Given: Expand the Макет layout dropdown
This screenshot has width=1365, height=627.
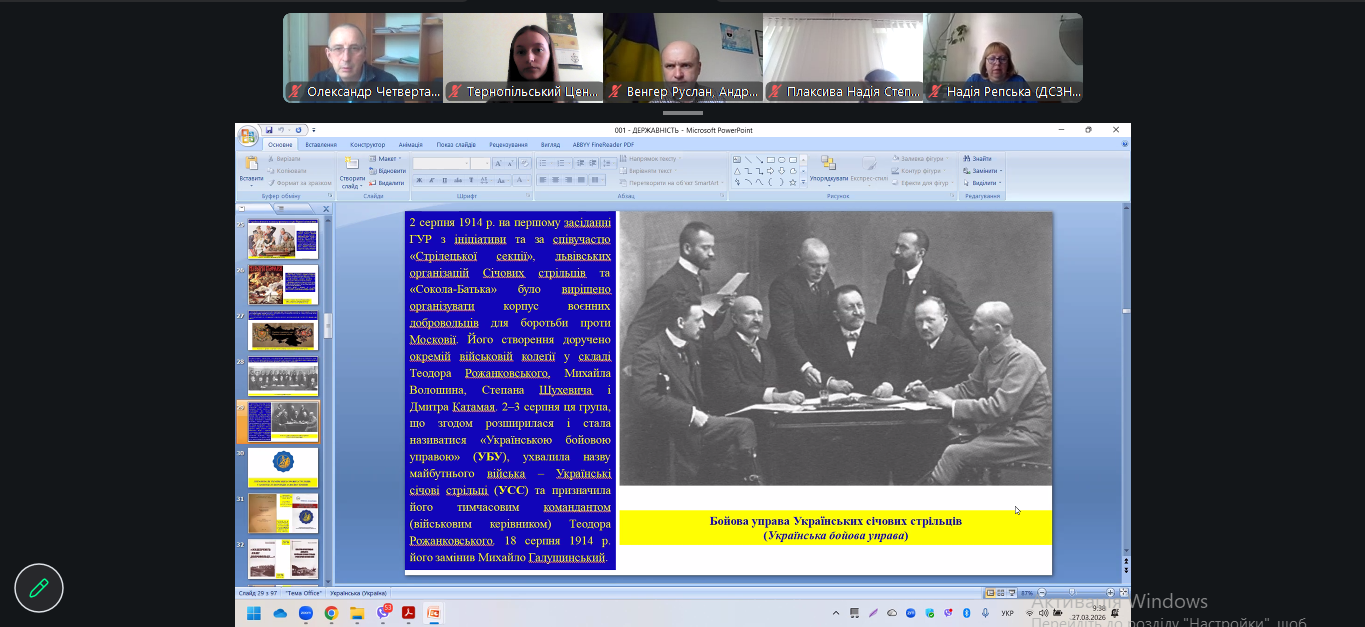Looking at the screenshot, I should 386,159.
